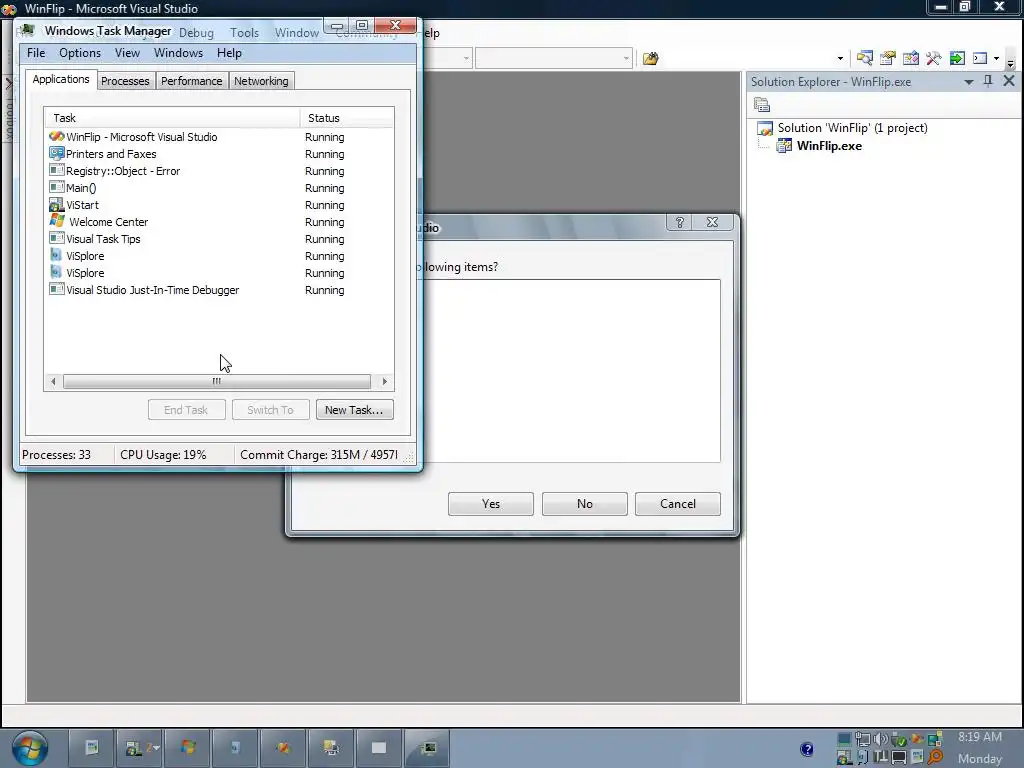Switch to the Performance tab
This screenshot has height=768, width=1024.
191,81
